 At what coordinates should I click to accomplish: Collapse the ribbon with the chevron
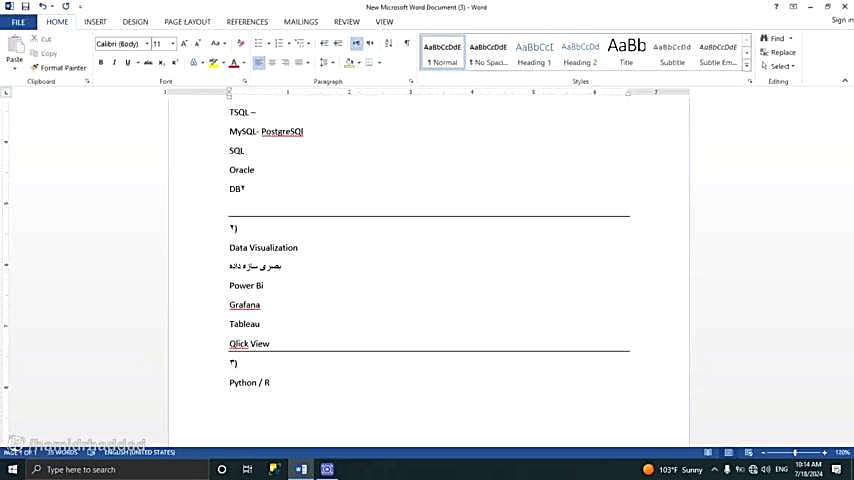845,81
